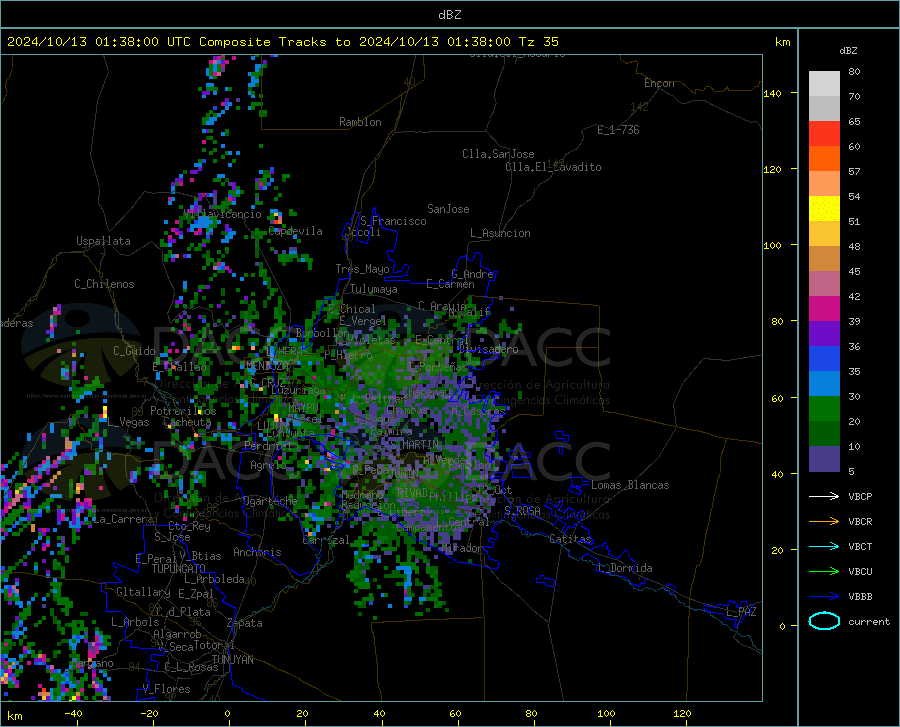Select the light gray 70-80 dBZ swatch

(824, 84)
